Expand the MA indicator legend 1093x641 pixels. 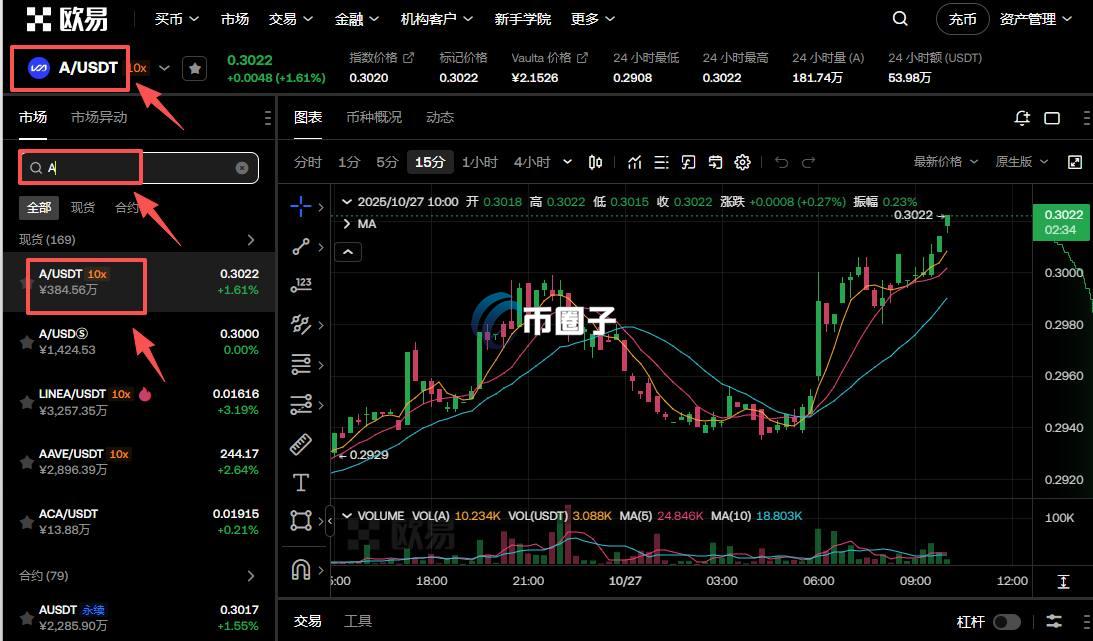click(x=347, y=224)
